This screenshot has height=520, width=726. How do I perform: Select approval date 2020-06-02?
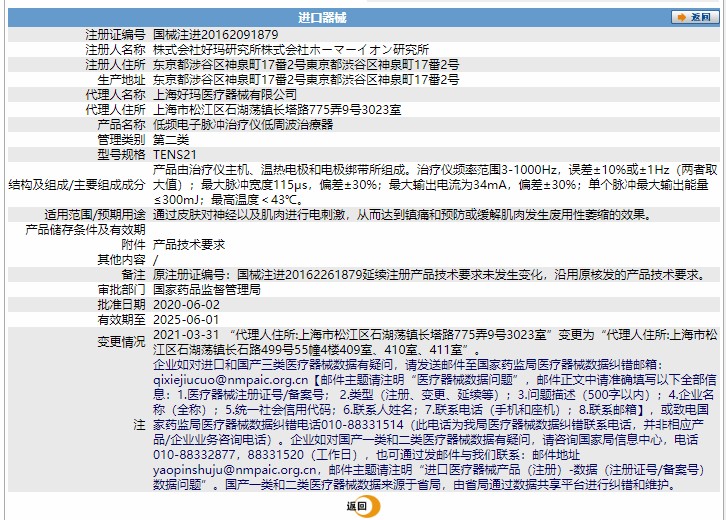point(186,305)
